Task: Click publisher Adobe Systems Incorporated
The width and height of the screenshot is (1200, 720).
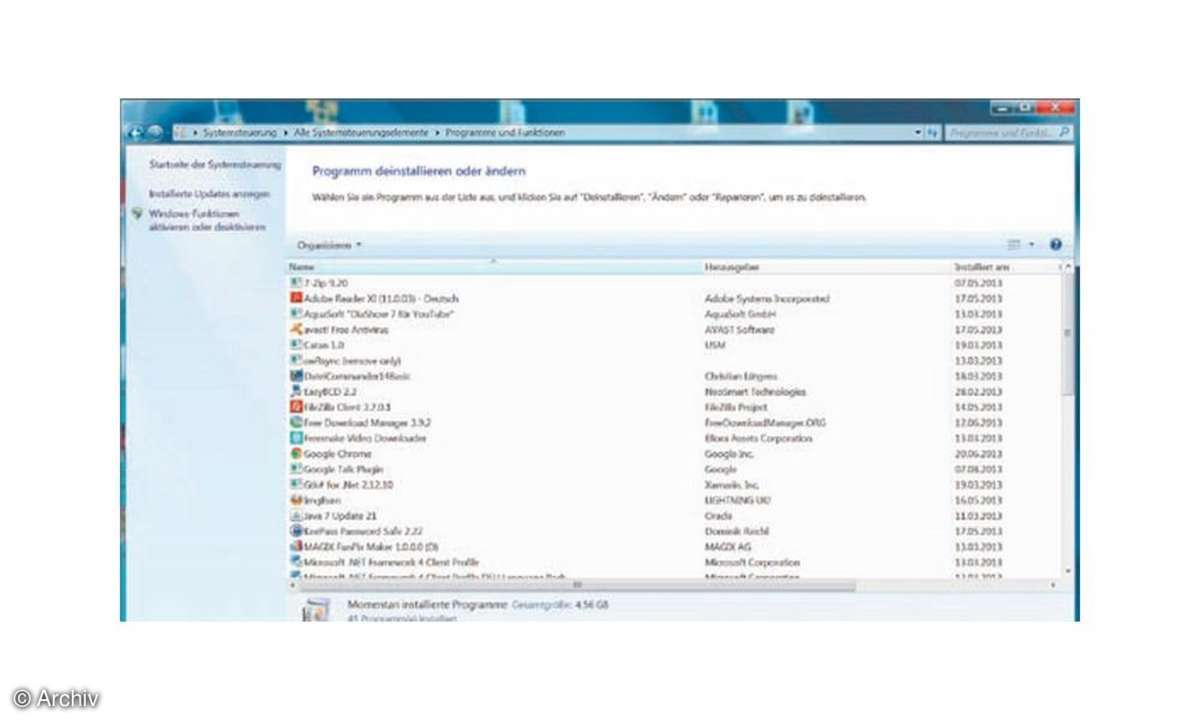Action: click(767, 298)
